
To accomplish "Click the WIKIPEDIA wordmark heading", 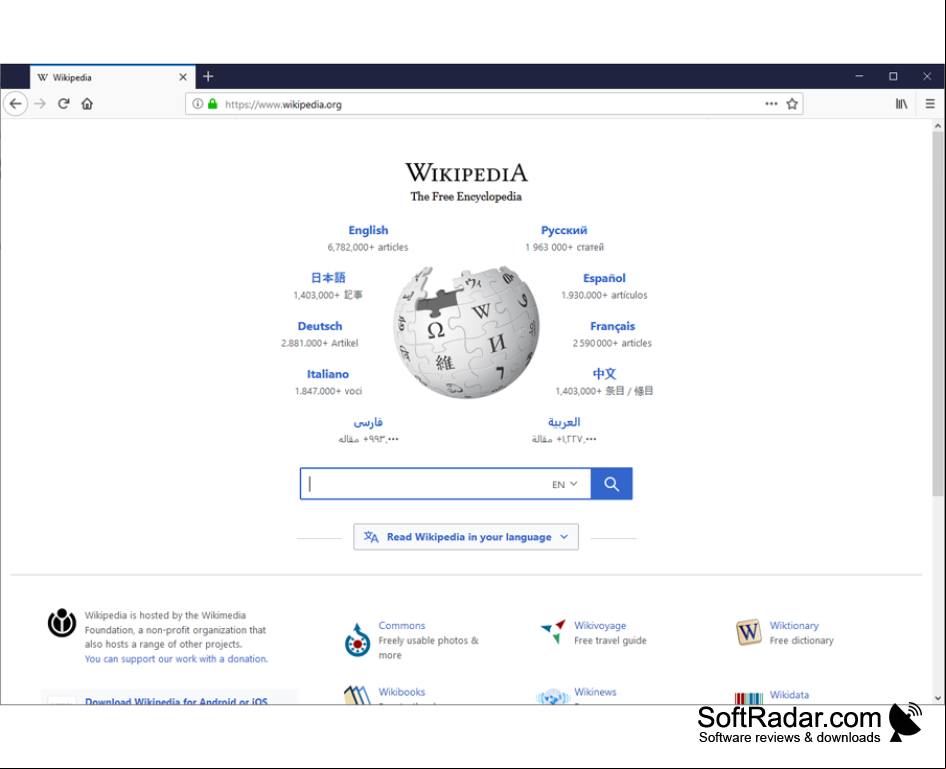I will pos(466,172).
